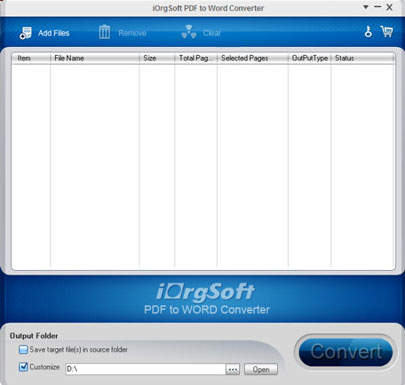Click the Status column header

(x=363, y=58)
